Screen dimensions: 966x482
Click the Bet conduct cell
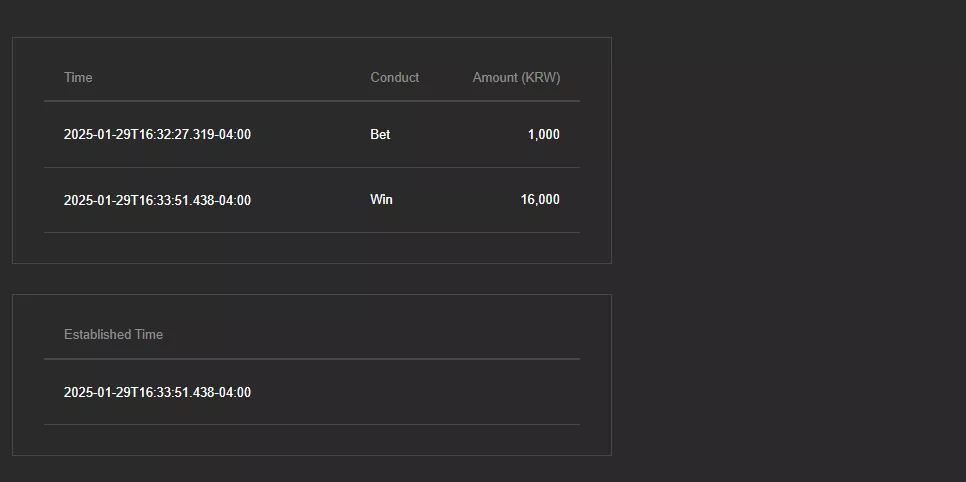tap(380, 134)
